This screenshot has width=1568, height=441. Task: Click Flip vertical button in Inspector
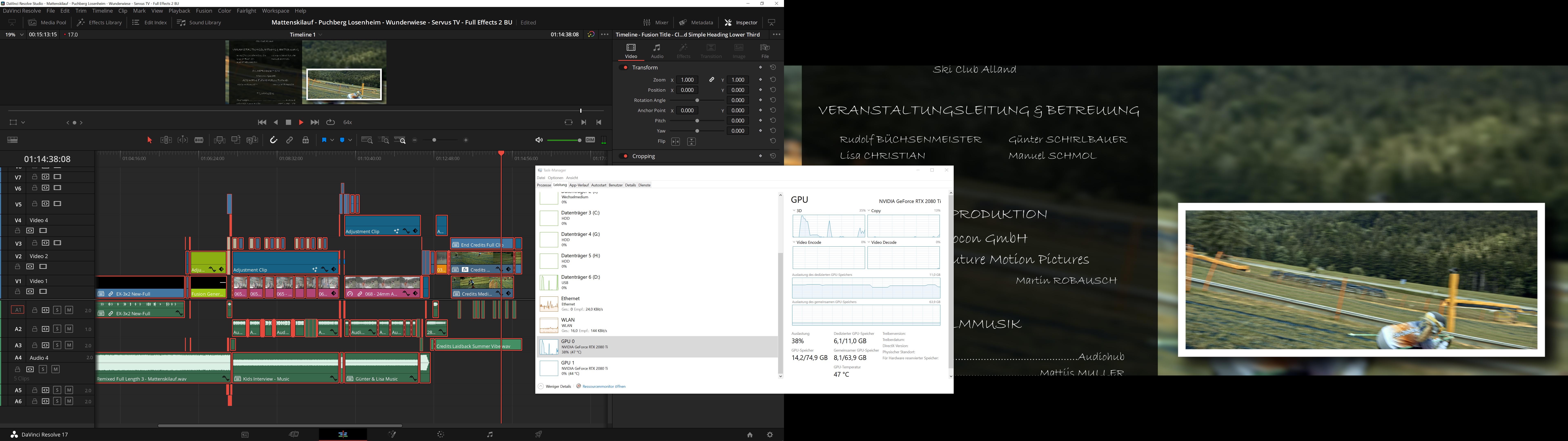[x=692, y=142]
